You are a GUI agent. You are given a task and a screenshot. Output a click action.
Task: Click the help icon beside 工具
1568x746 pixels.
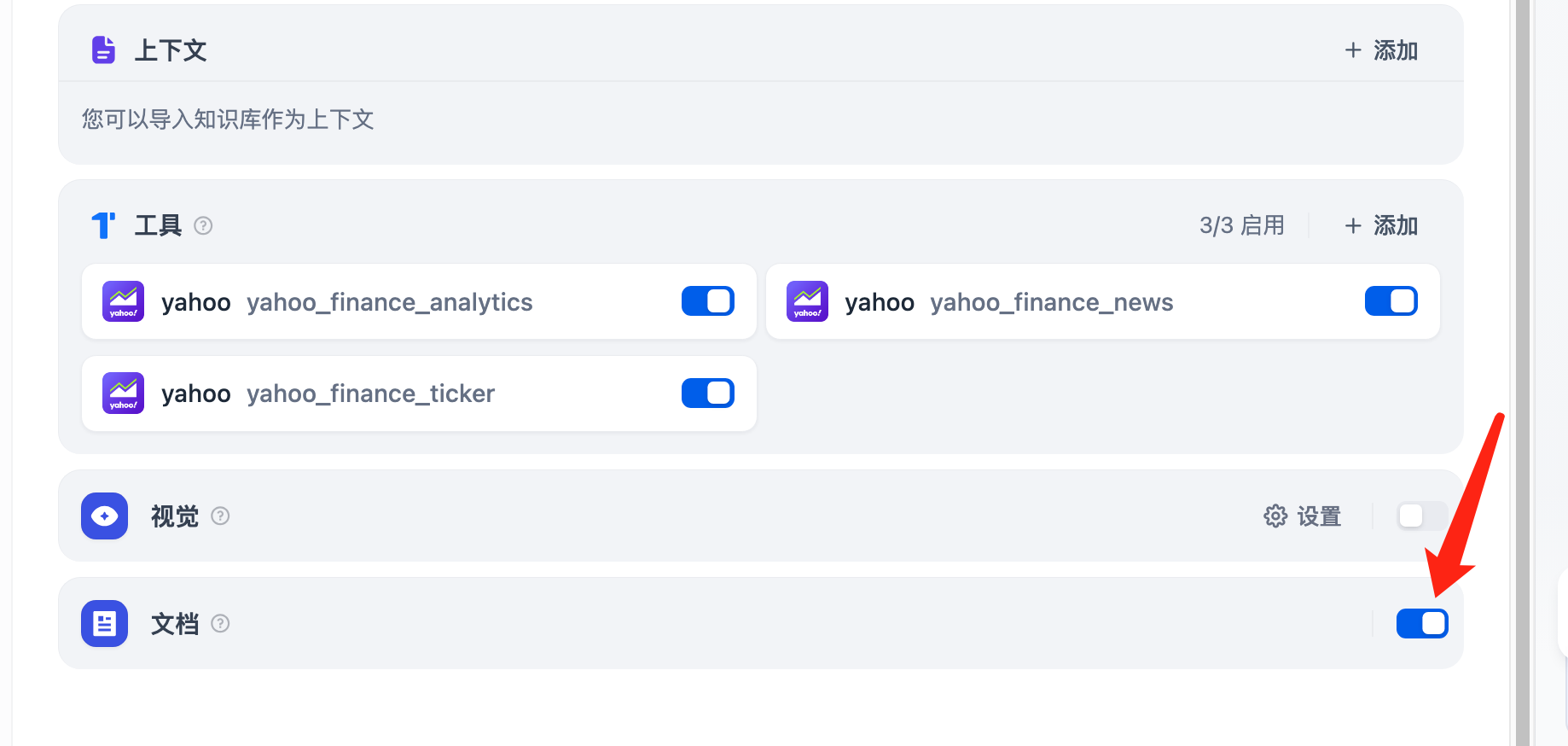coord(203,225)
